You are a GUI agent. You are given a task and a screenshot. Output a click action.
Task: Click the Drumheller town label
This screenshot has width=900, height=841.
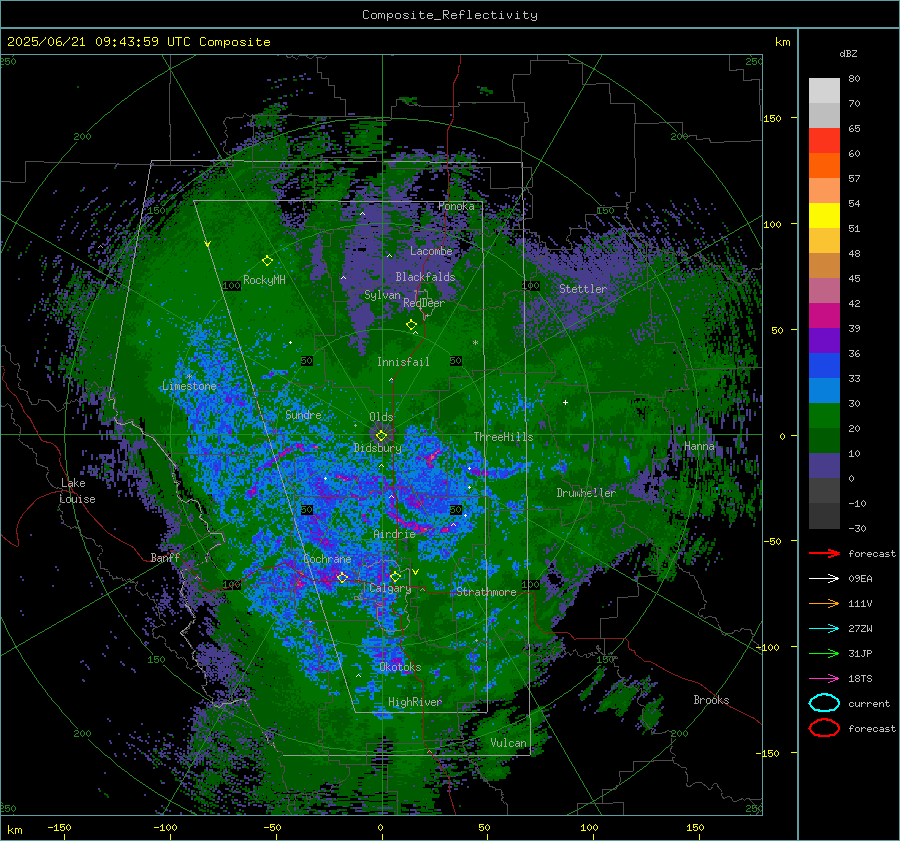[x=586, y=493]
